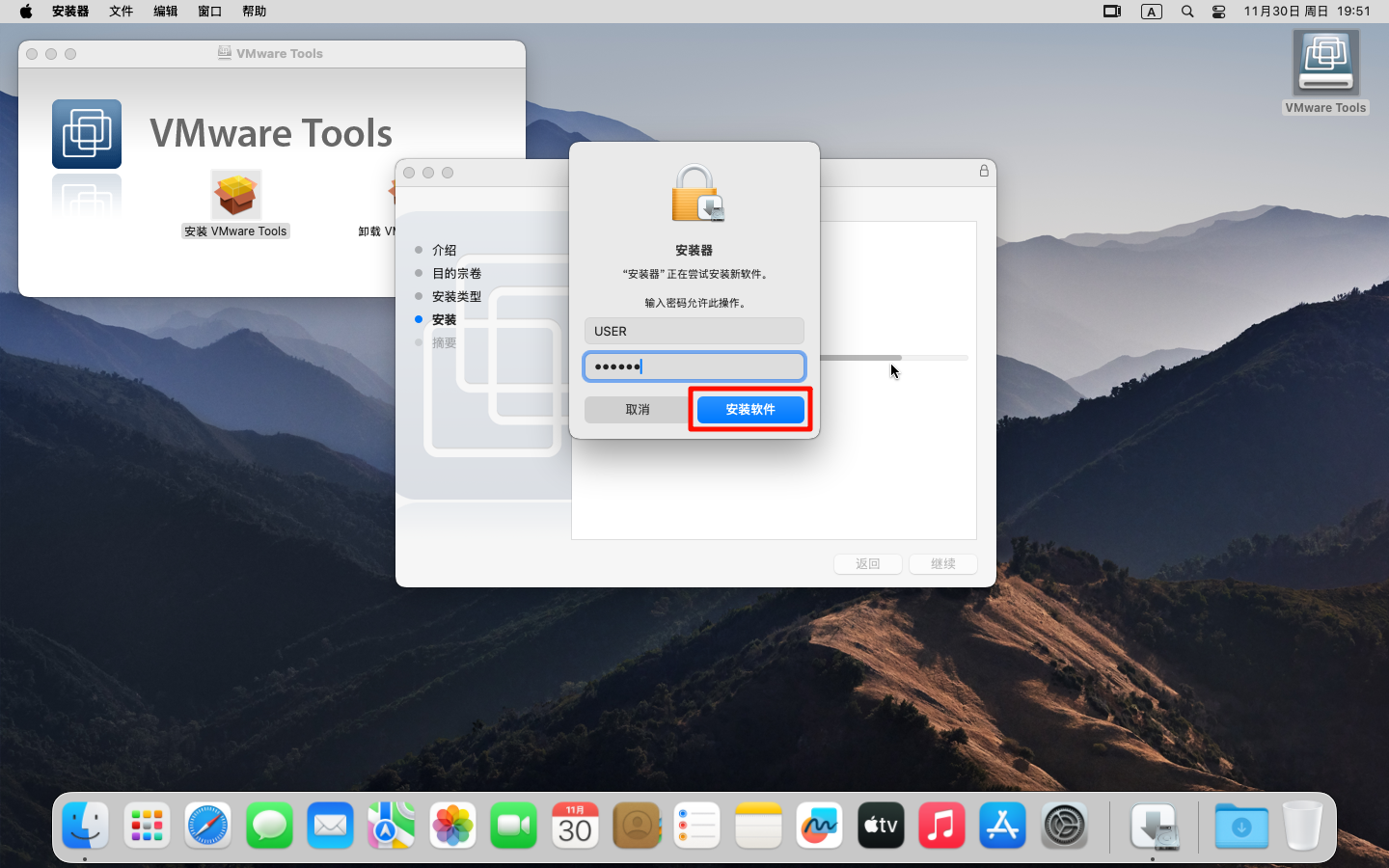Open Messages from the Dock

point(269,826)
